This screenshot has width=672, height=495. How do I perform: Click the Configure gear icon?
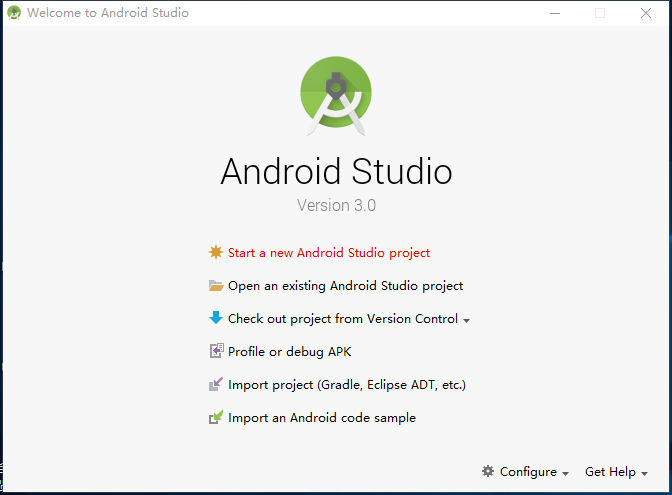[x=488, y=471]
